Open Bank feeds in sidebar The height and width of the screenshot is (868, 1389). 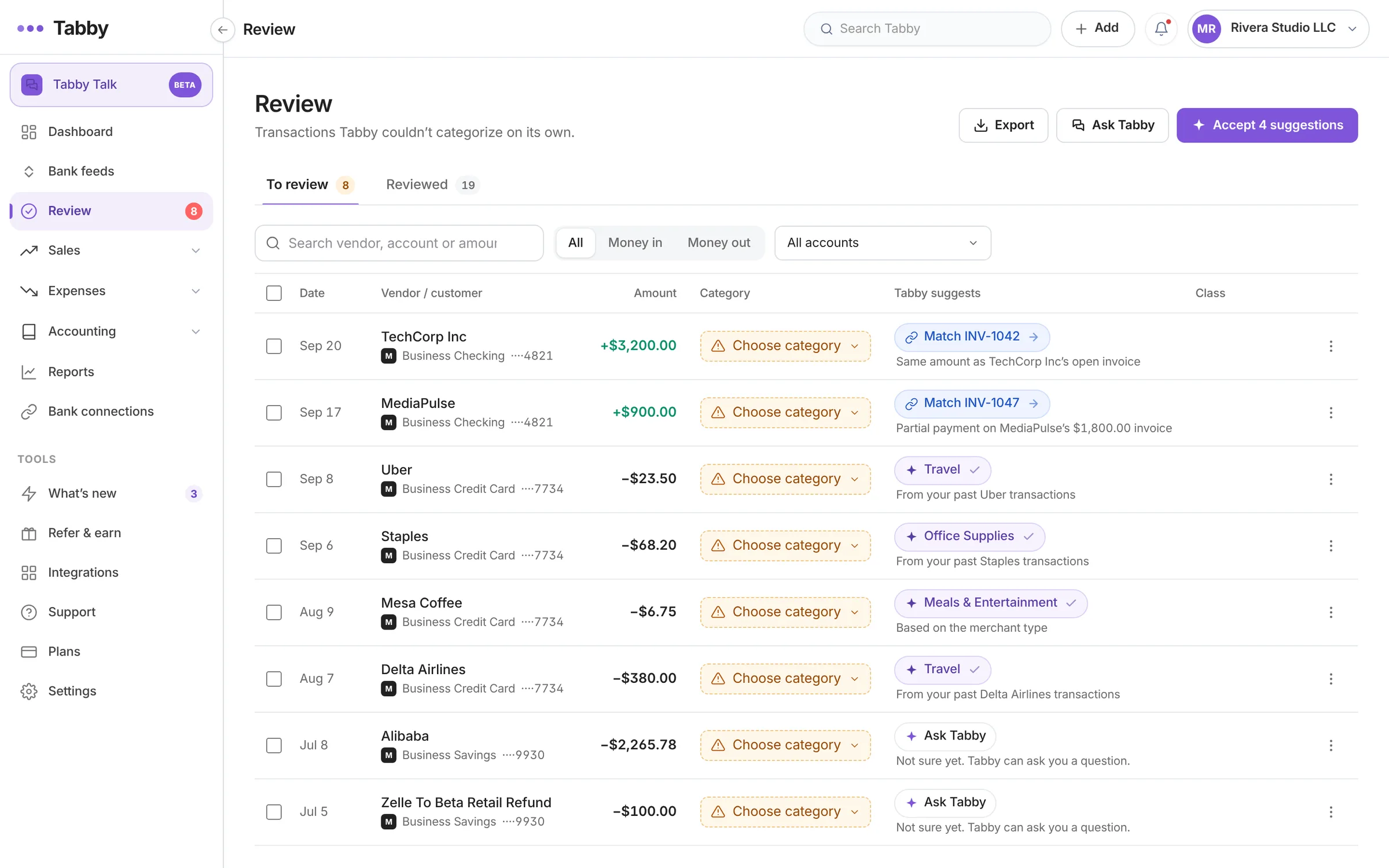coord(111,171)
